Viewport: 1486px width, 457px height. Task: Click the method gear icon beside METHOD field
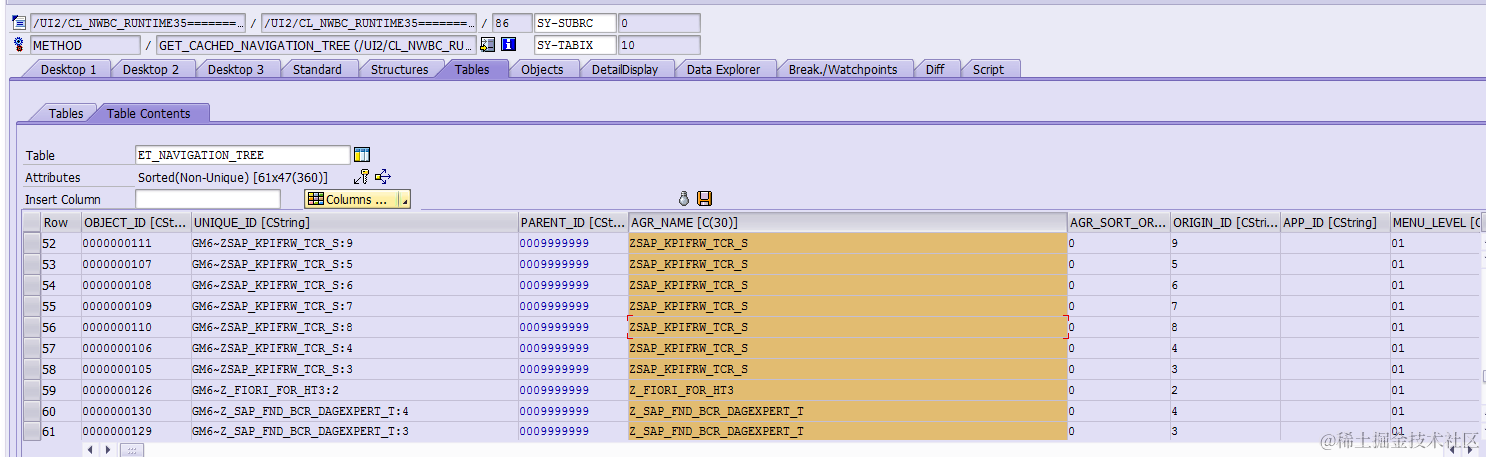pyautogui.click(x=19, y=45)
